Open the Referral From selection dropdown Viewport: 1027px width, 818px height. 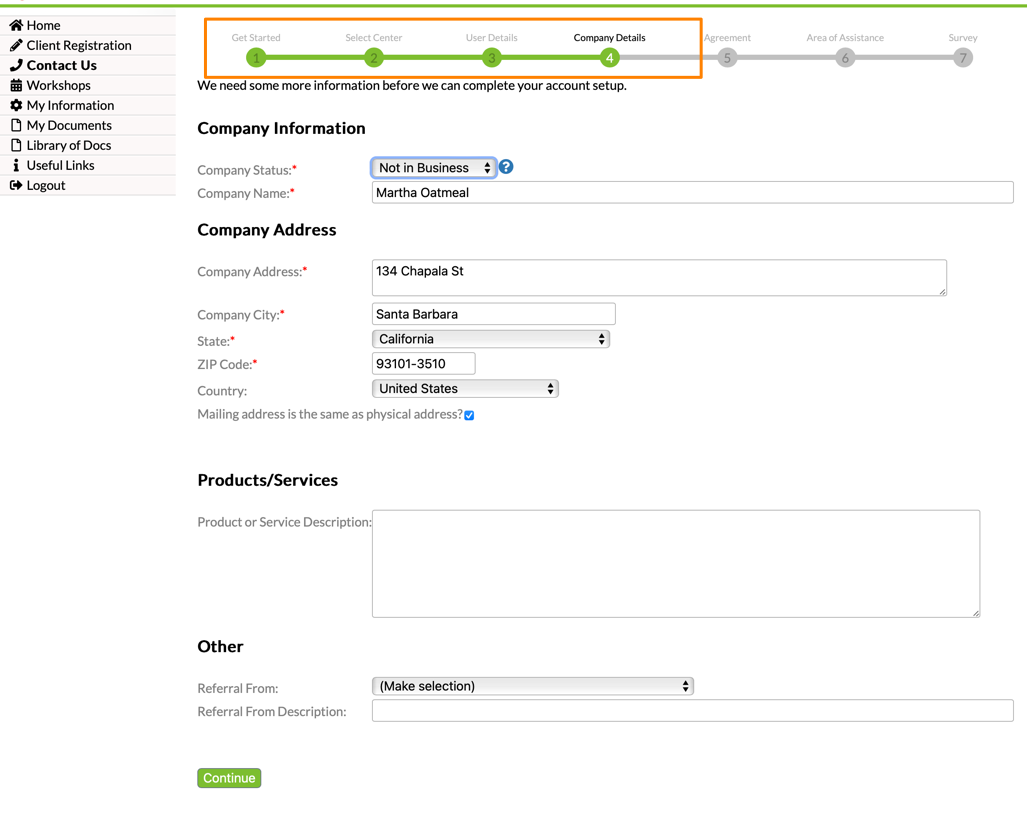point(532,686)
